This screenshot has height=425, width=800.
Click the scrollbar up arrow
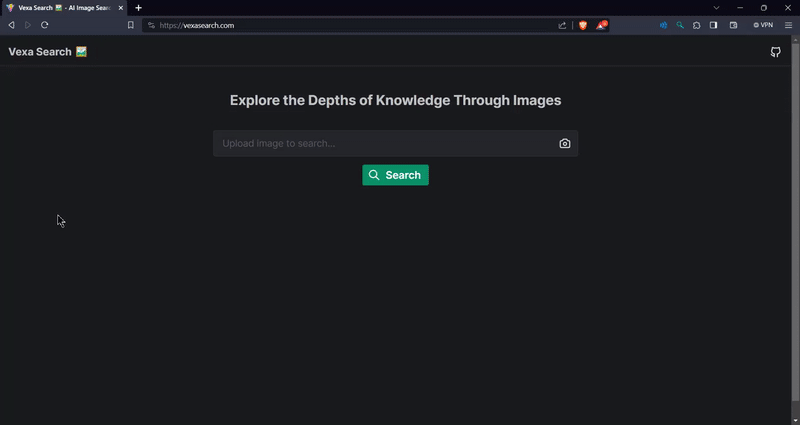(795, 39)
